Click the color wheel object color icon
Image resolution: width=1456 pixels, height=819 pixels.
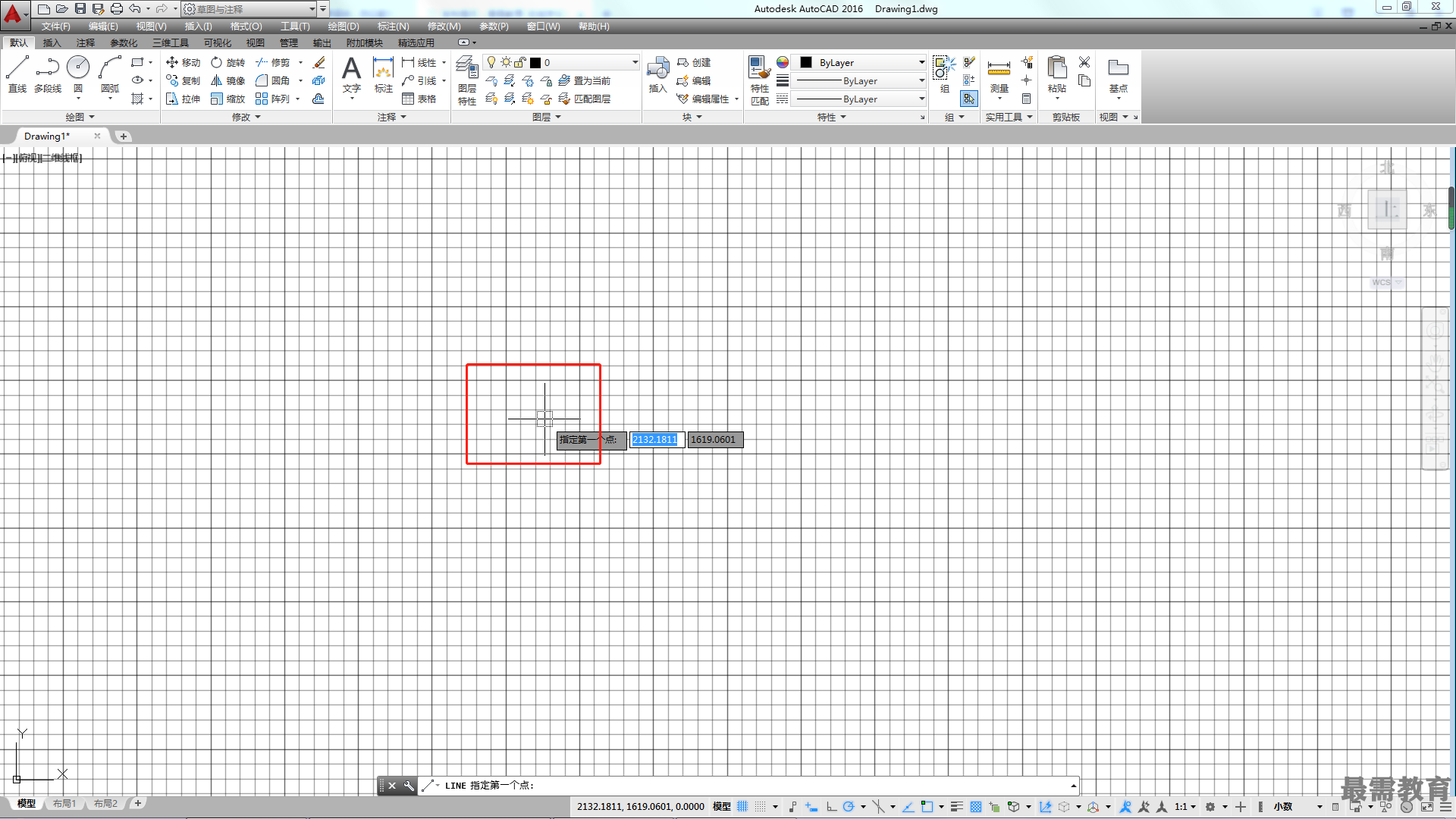coord(783,62)
